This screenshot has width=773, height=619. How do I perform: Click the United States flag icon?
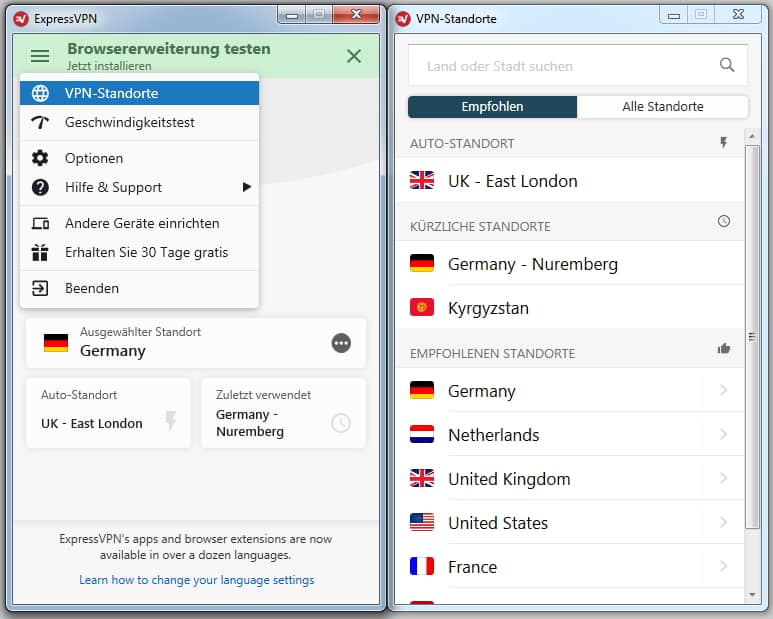click(422, 522)
